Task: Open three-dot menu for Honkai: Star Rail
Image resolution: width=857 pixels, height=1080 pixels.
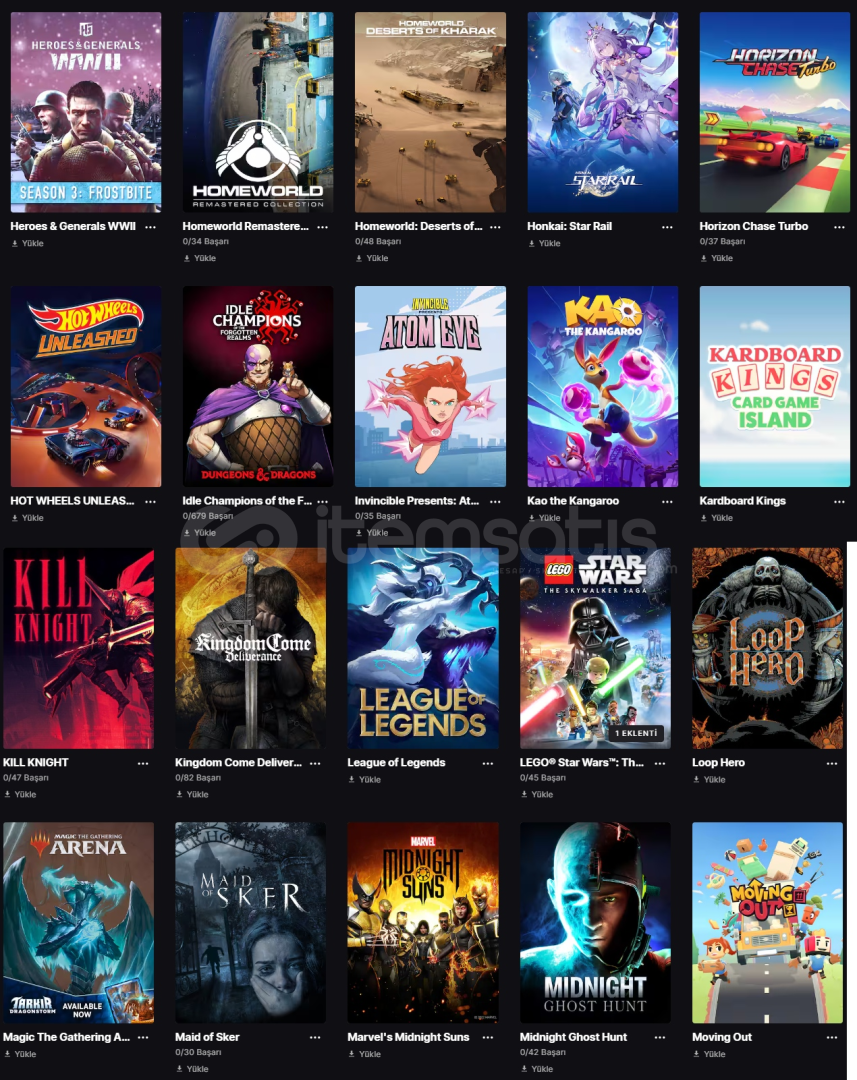Action: 667,227
